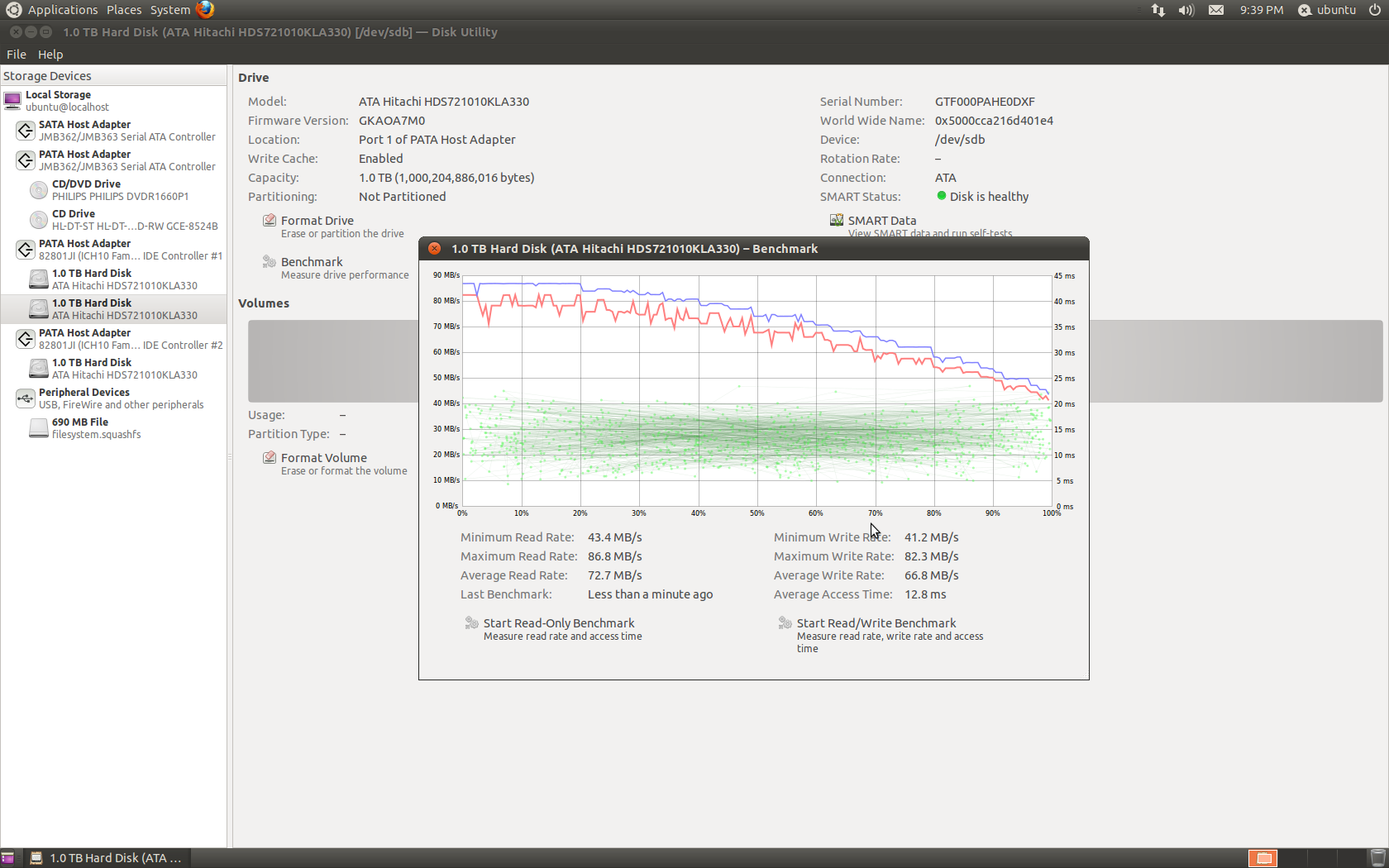Screen dimensions: 1389x868
Task: Start Read-Only Benchmark
Action: 554,629
